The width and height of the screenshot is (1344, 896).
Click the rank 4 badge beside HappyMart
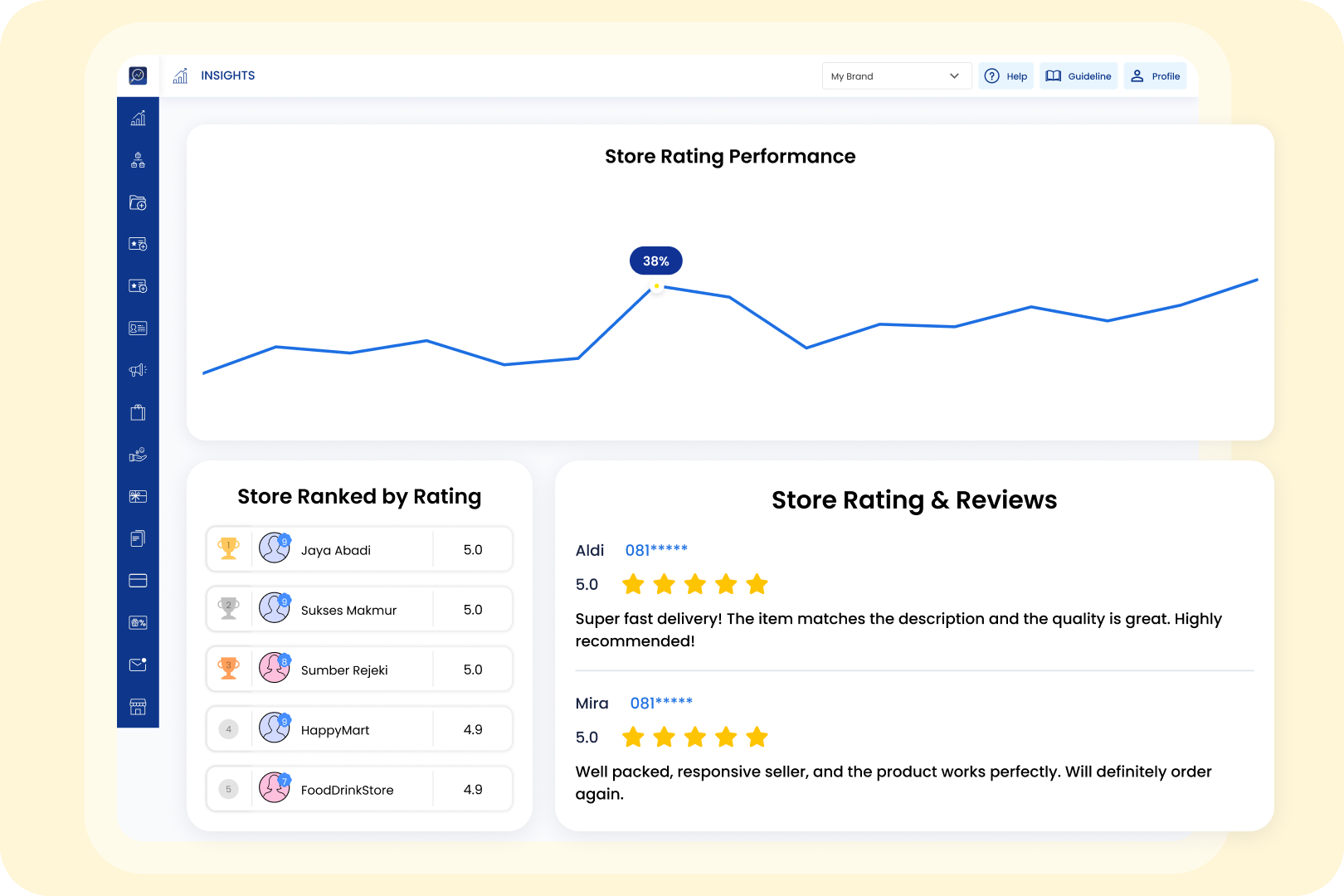point(229,729)
